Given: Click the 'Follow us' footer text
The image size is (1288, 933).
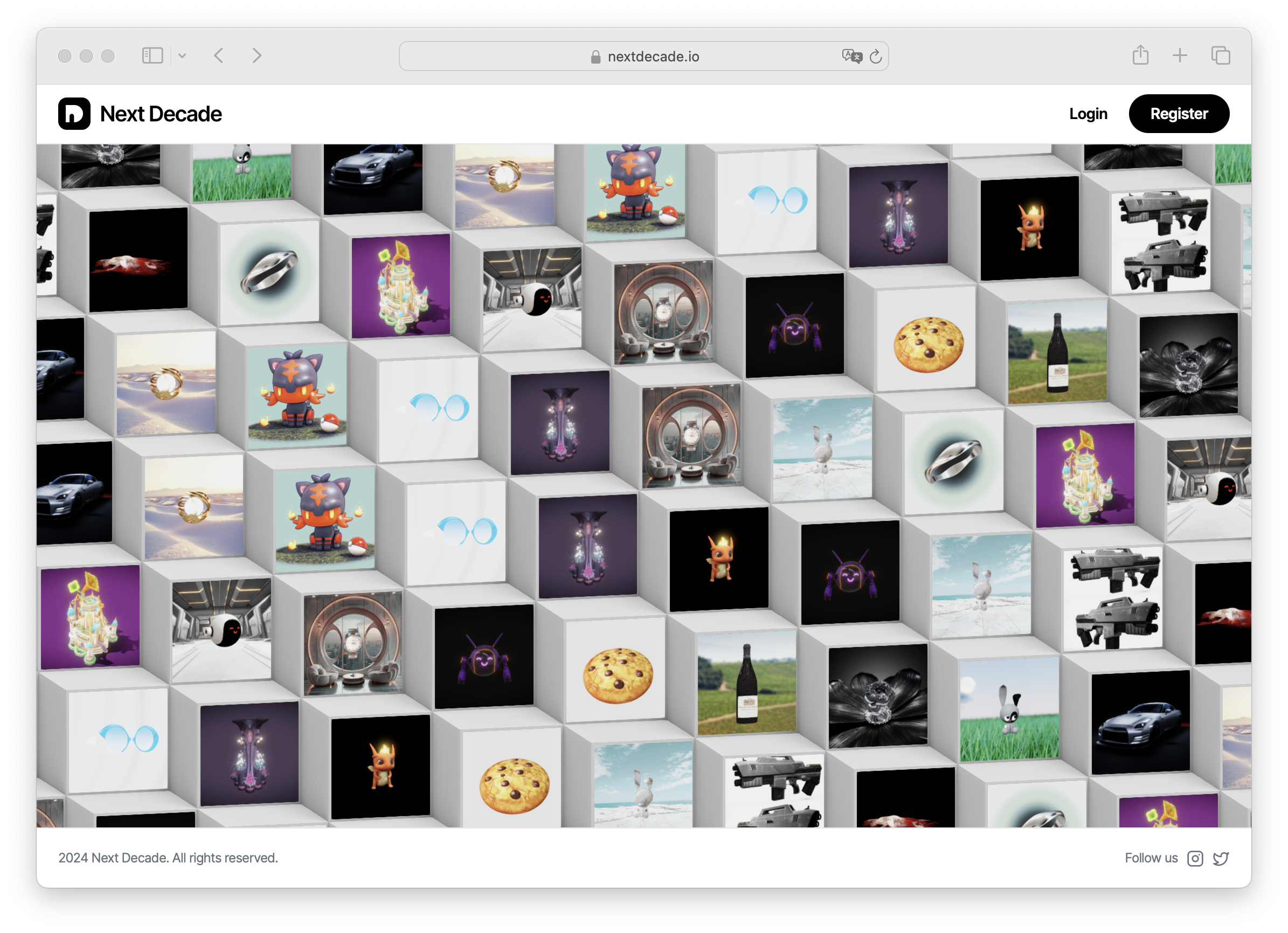Looking at the screenshot, I should coord(1151,858).
